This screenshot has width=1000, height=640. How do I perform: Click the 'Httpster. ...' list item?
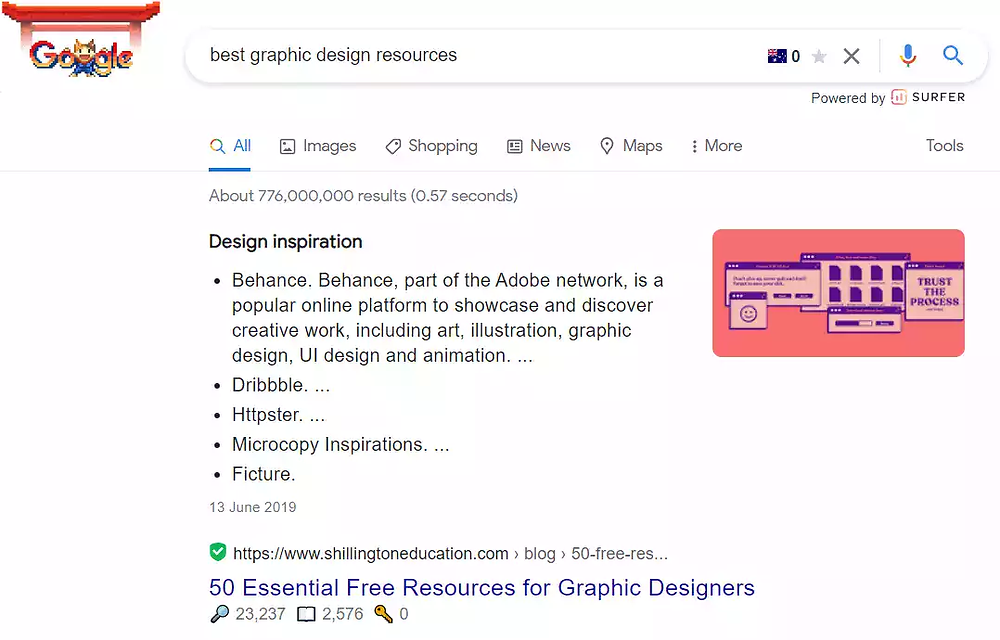(279, 415)
